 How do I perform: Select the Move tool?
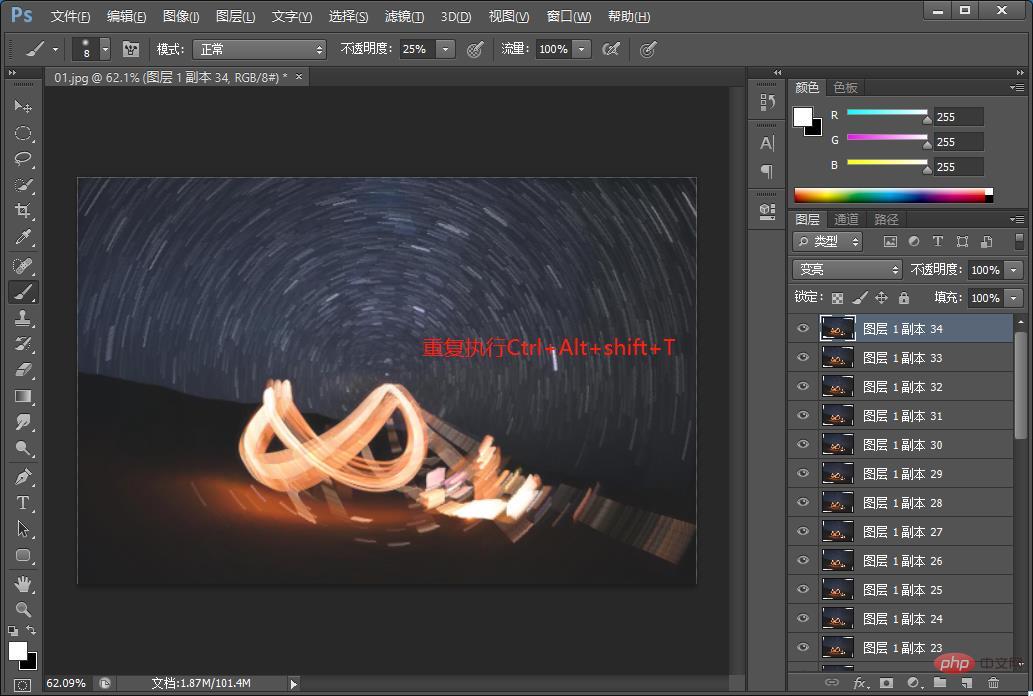[23, 106]
